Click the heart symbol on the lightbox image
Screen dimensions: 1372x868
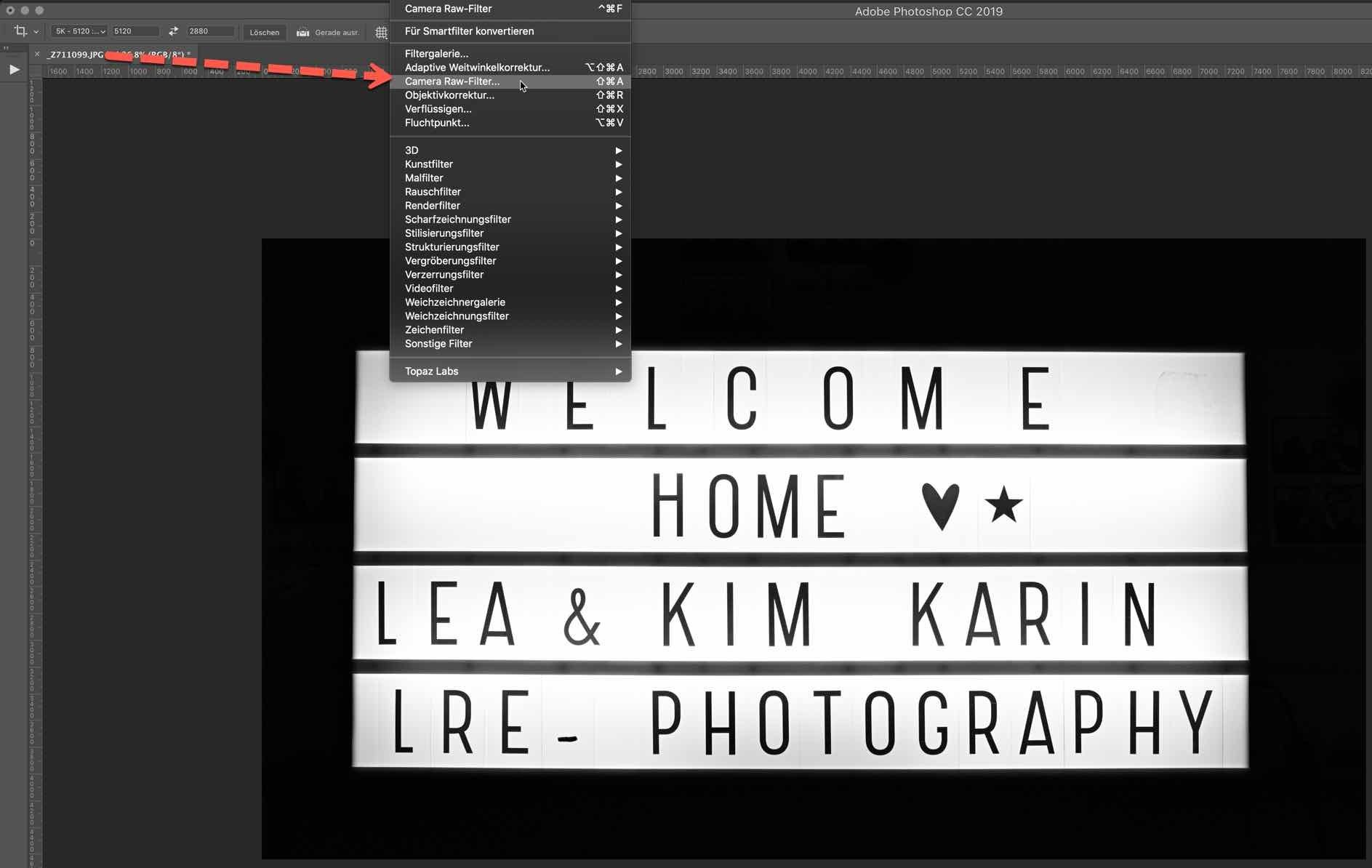click(940, 506)
